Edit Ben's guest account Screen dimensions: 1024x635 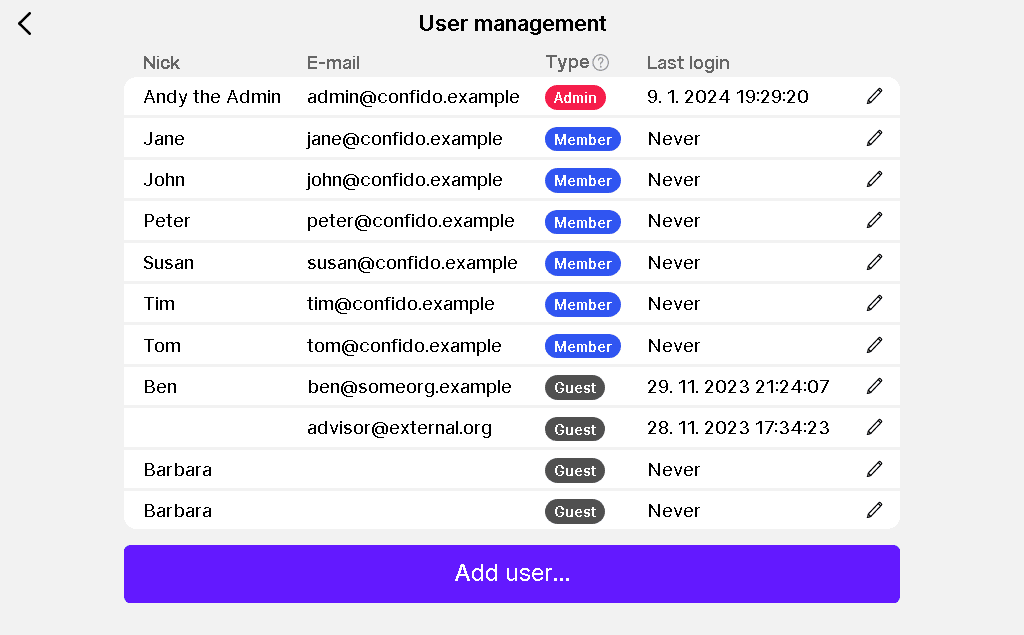point(874,387)
